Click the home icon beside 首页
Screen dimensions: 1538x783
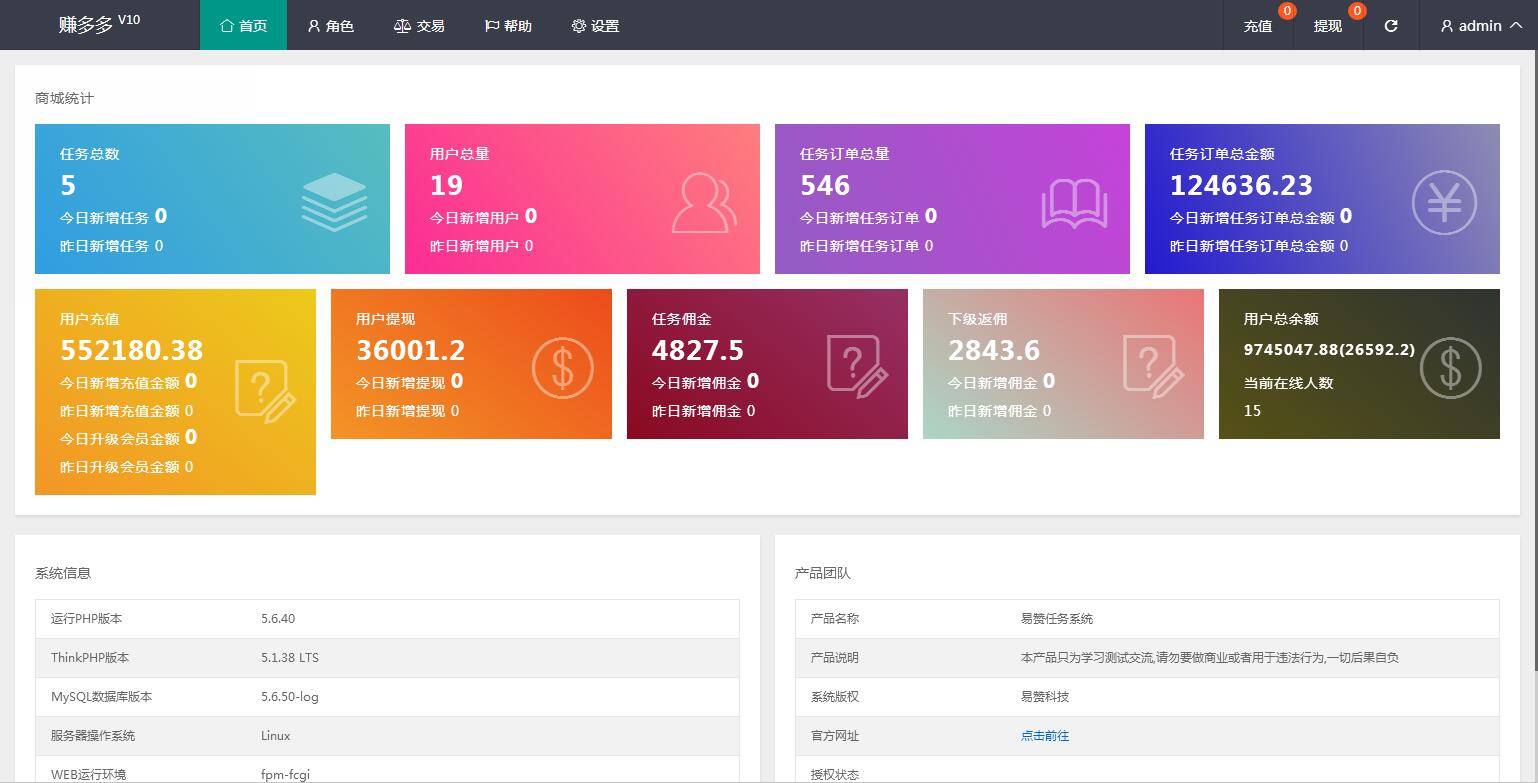point(225,26)
